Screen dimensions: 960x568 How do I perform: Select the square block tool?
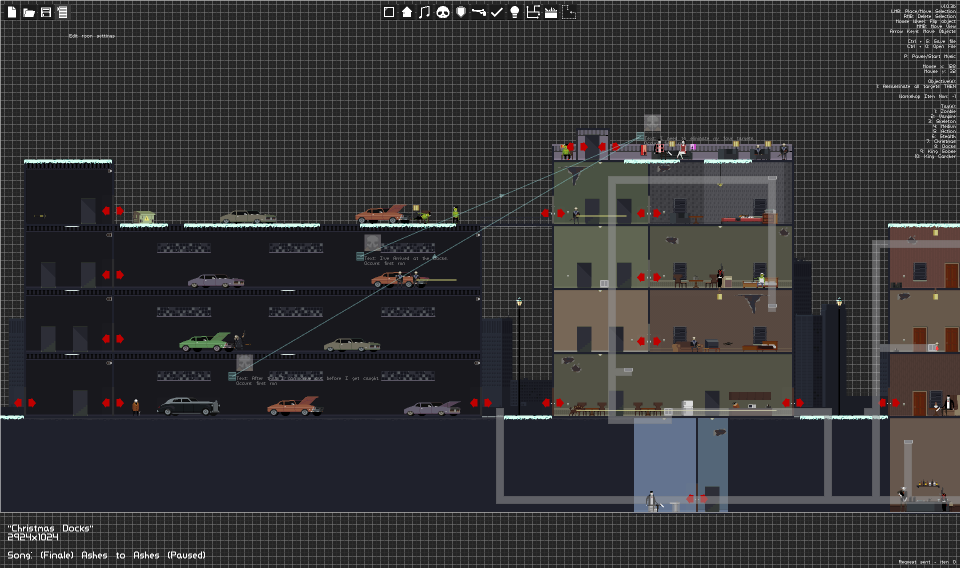coord(389,12)
